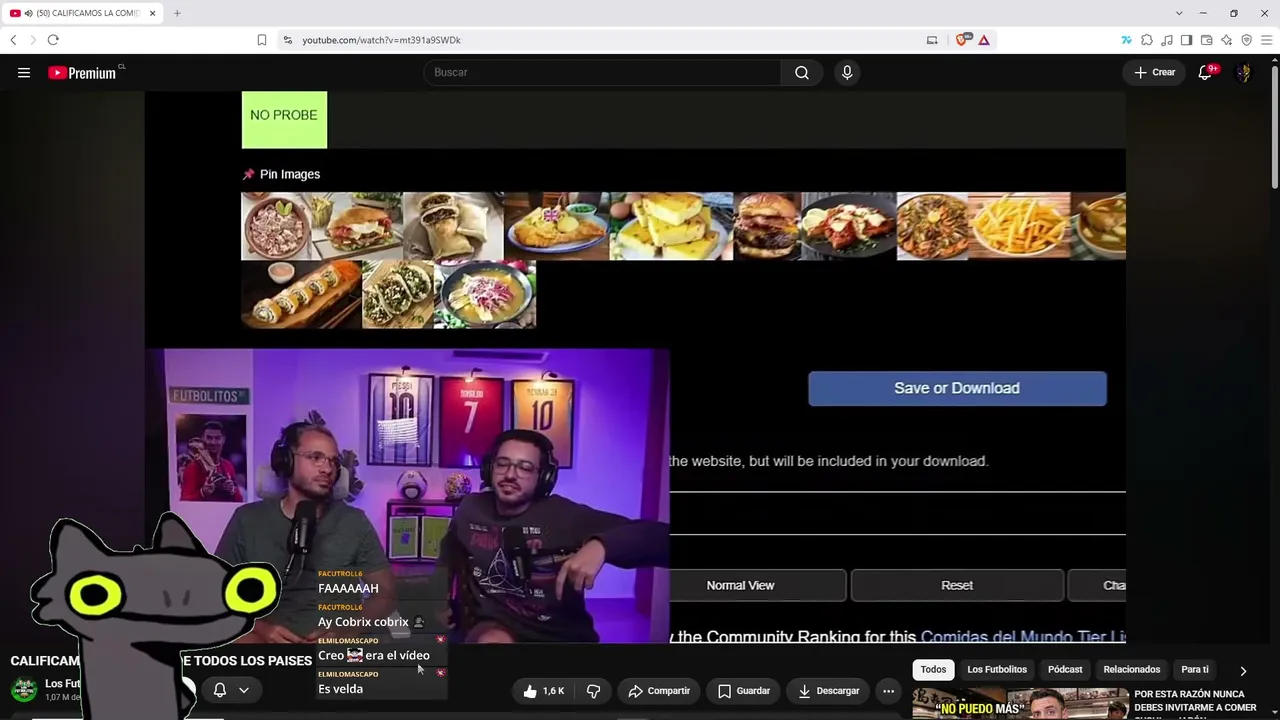Select the Relacionados filter chip
This screenshot has height=720, width=1280.
(1132, 670)
